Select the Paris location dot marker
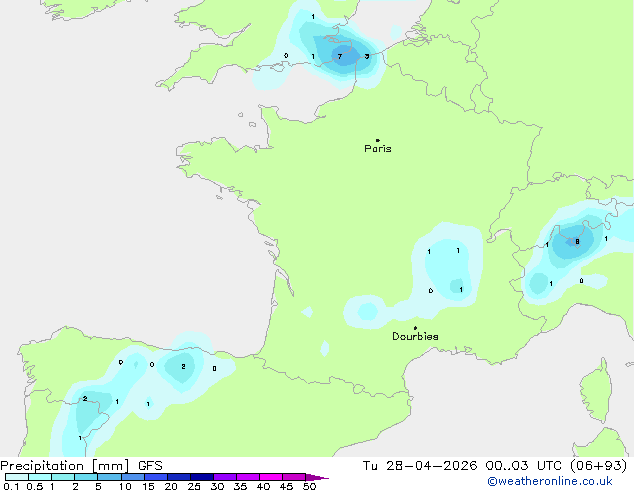The image size is (634, 490). [x=378, y=140]
